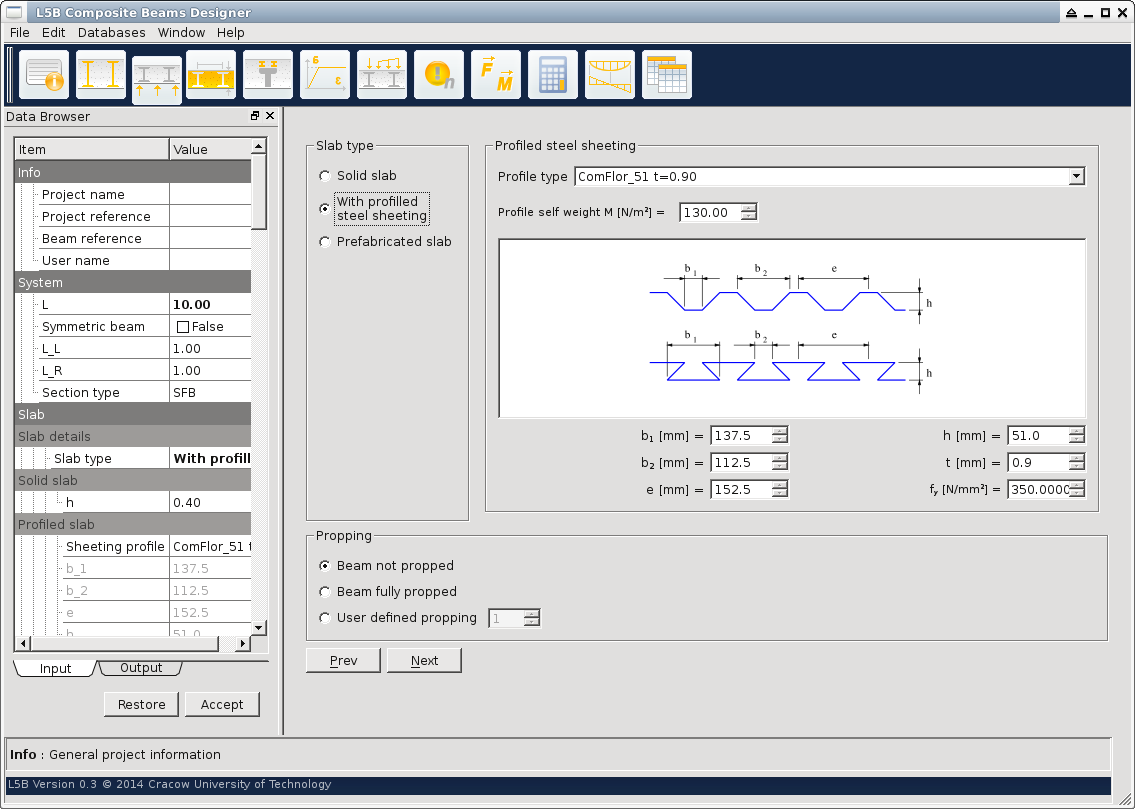1135x809 pixels.
Task: Open the Profile type dropdown
Action: pos(1076,177)
